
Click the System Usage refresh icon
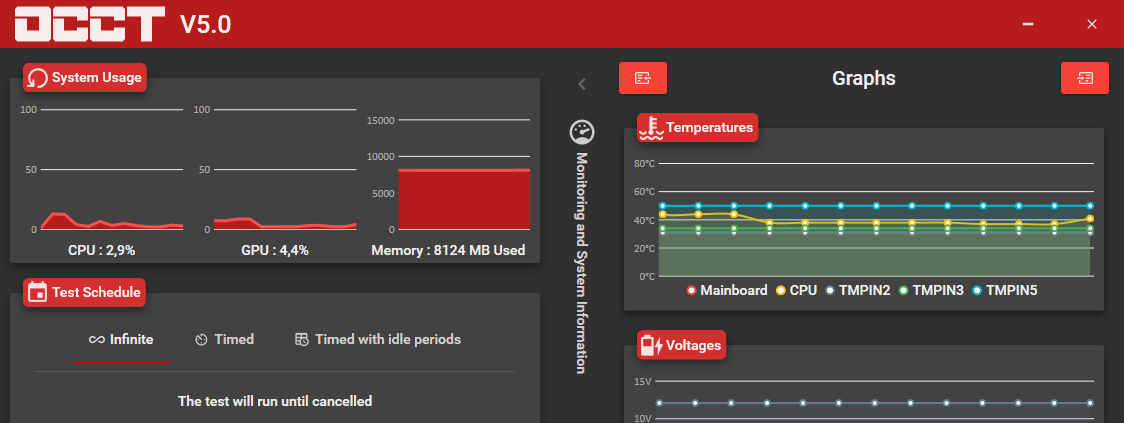coord(38,78)
